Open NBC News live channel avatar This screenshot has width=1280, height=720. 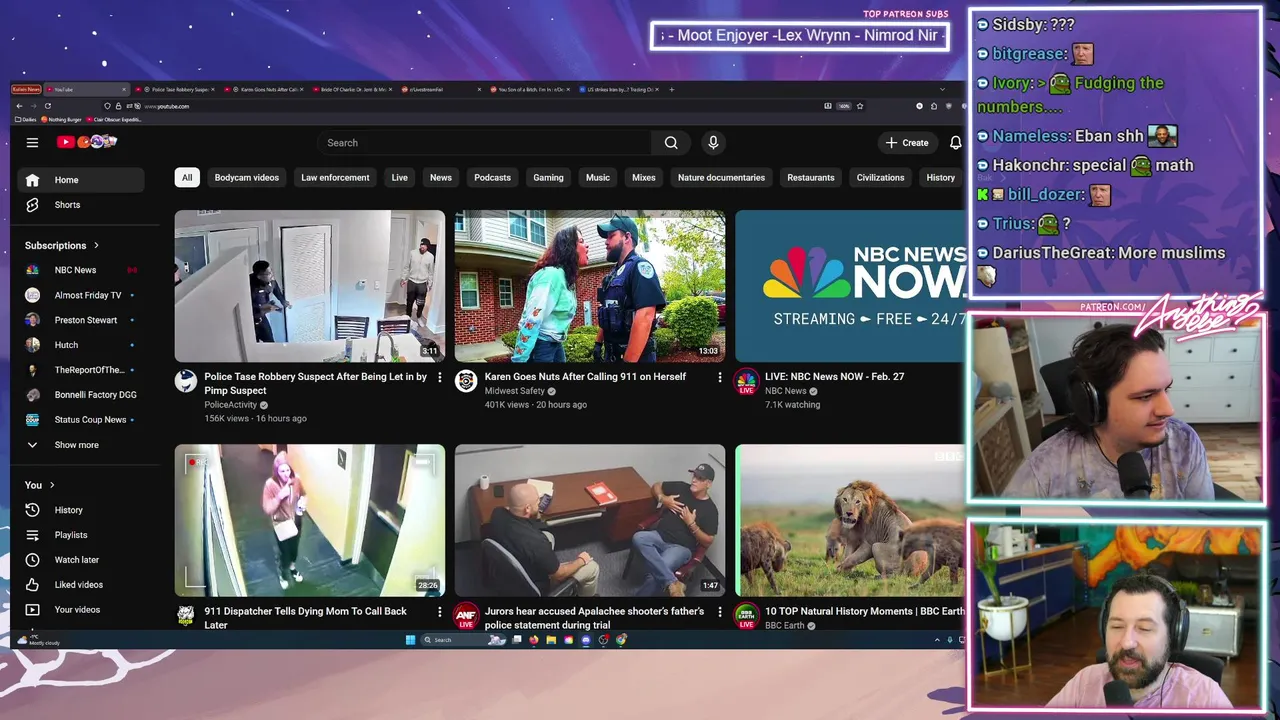pos(746,381)
